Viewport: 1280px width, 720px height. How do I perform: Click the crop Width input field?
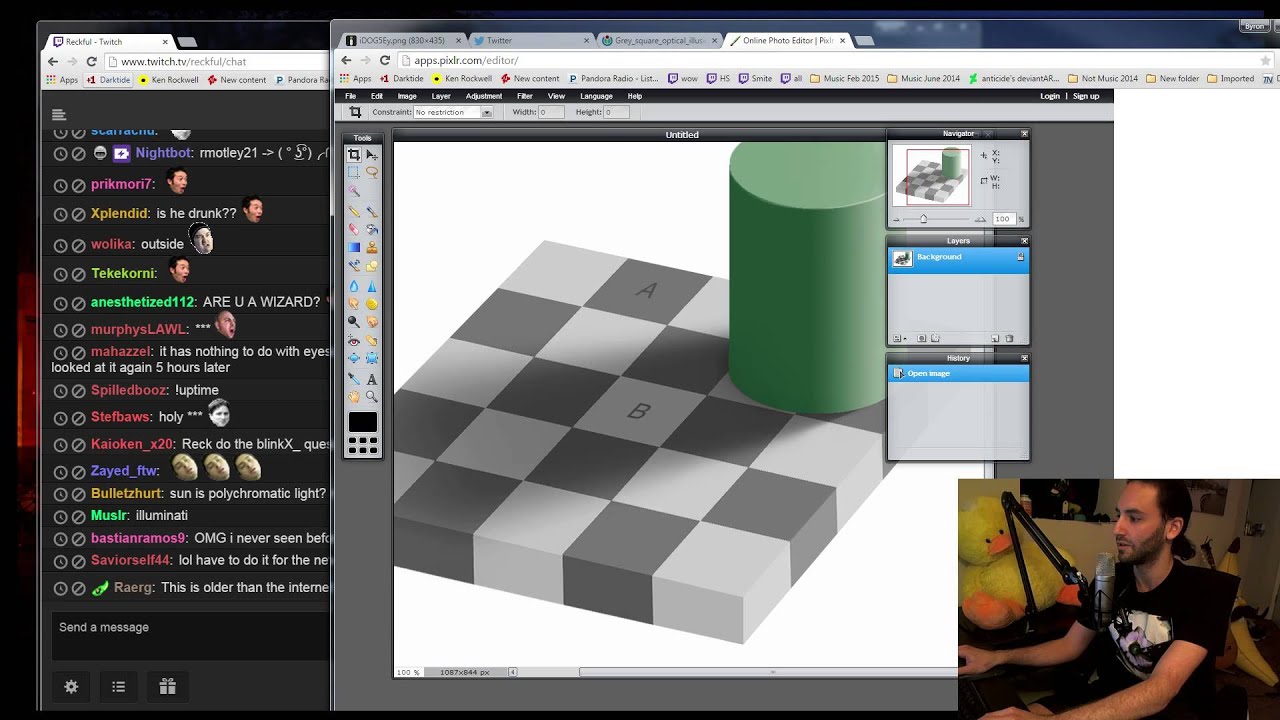[551, 112]
